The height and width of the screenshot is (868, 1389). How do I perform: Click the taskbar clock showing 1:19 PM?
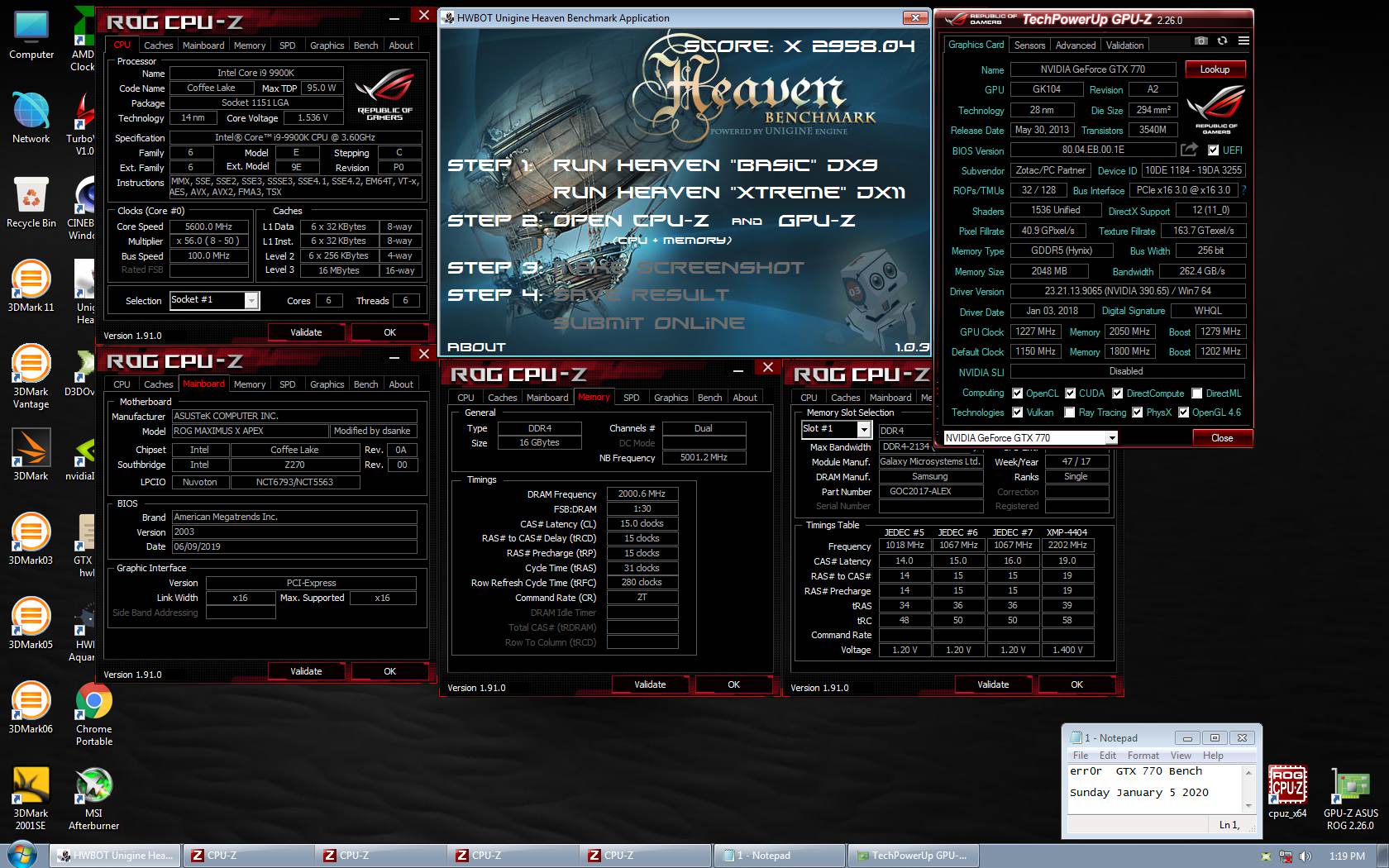(1347, 856)
